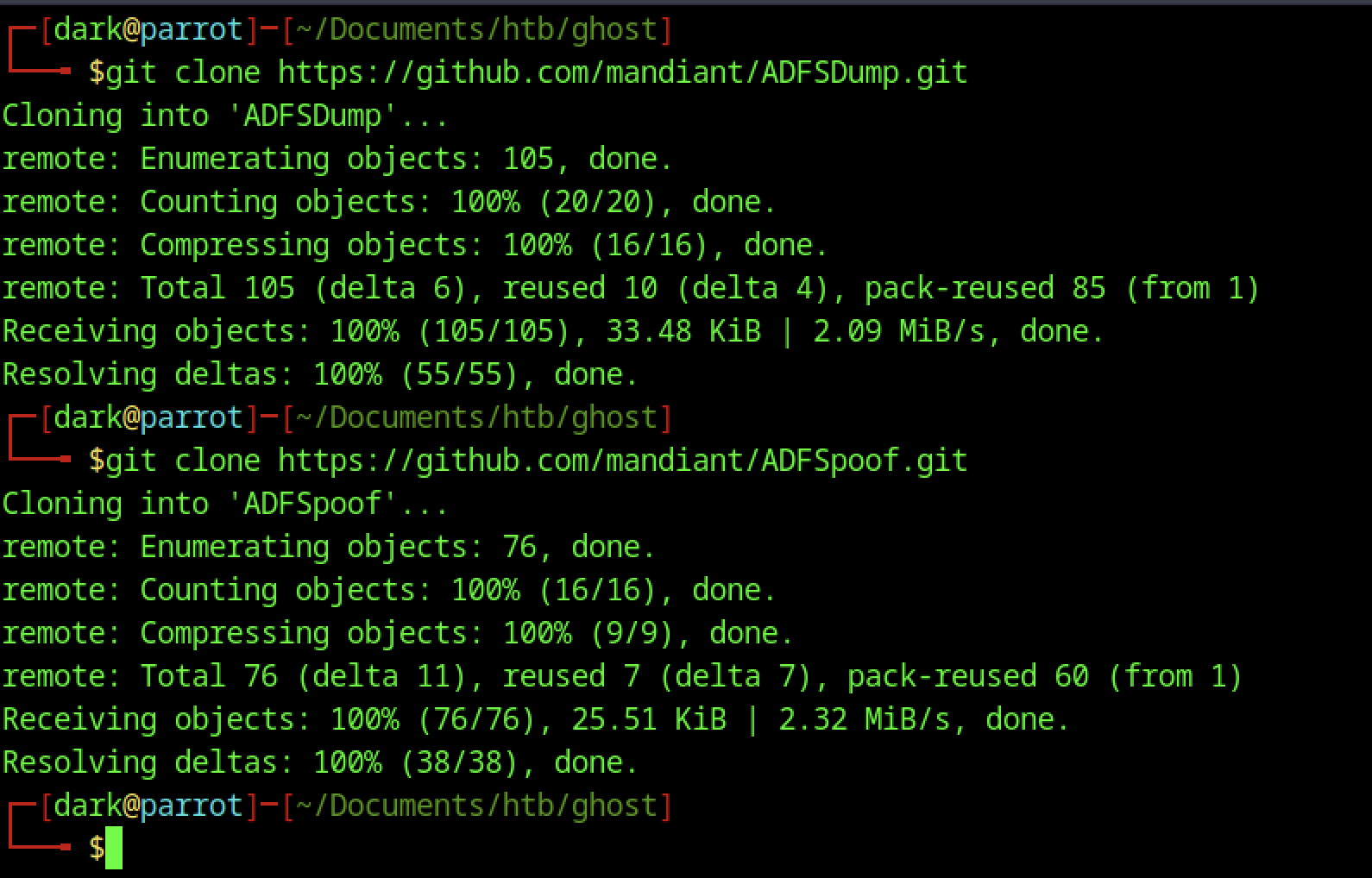Click the "Counting objects: 100% (20/20)" line
The image size is (1372, 878).
388,202
